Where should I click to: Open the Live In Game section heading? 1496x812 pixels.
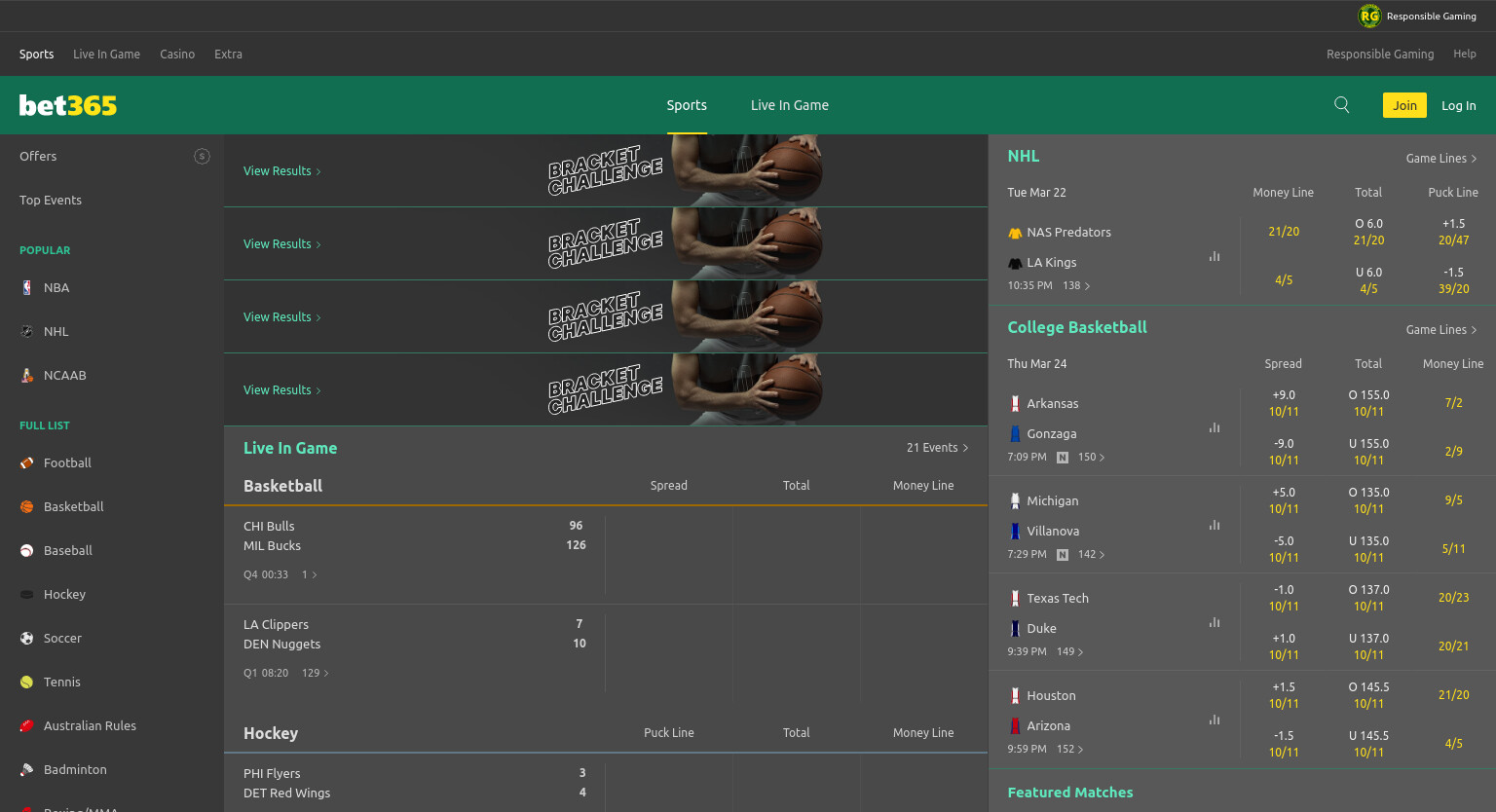(290, 448)
